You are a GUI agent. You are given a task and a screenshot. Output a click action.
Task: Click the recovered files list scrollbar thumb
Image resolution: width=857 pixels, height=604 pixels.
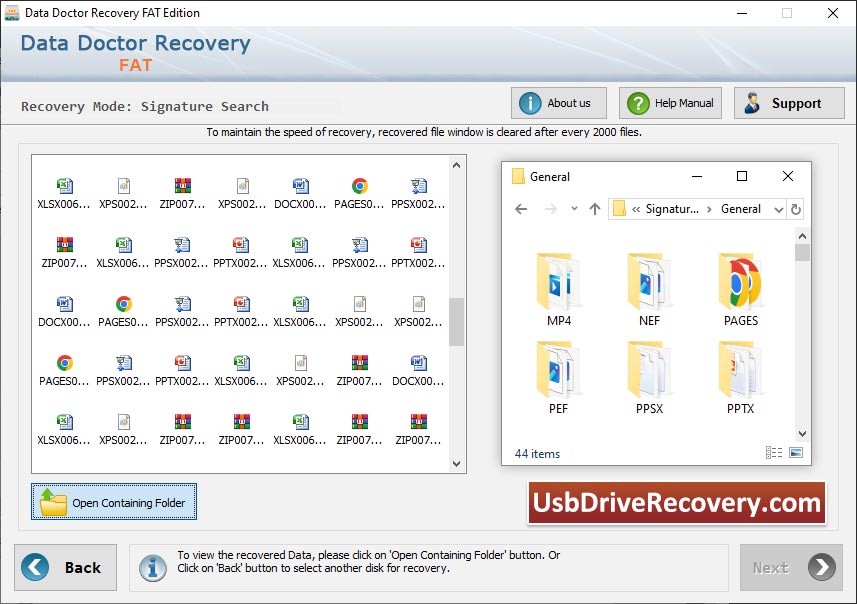[456, 321]
